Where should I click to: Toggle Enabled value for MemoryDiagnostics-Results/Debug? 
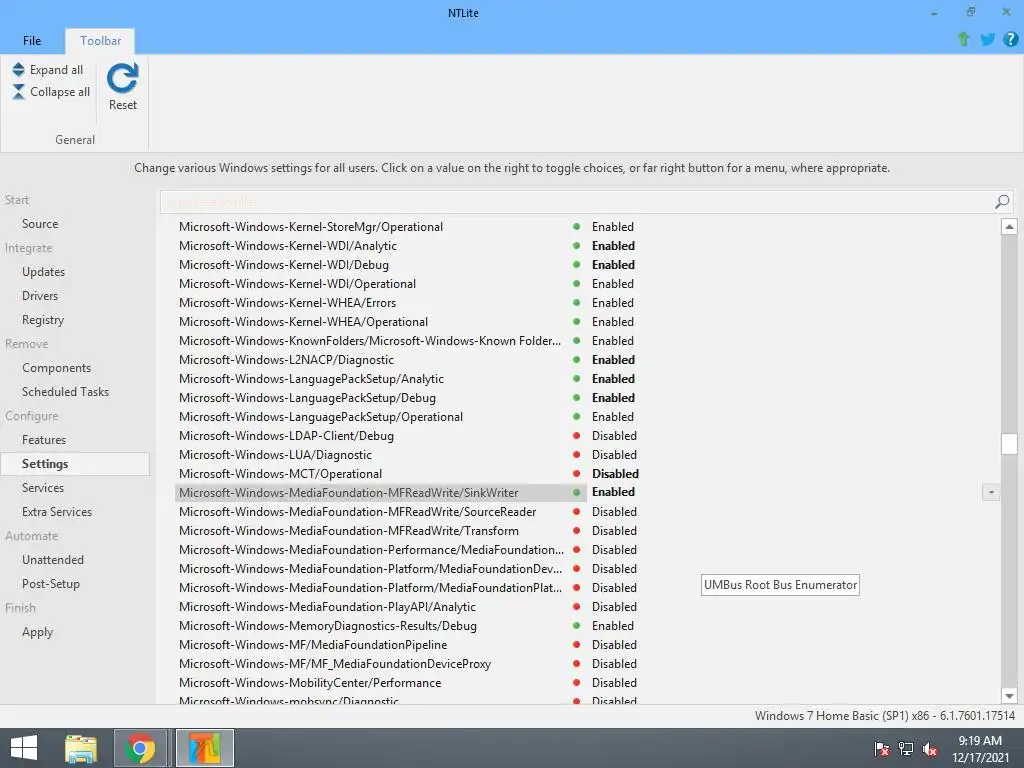tap(613, 626)
